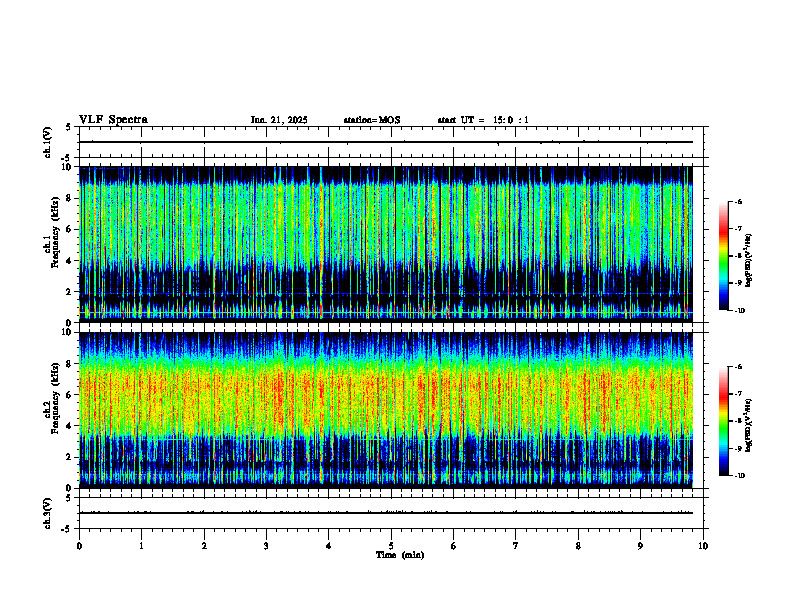Click the ch.2 spectrogram colorbar
The width and height of the screenshot is (792, 612).
(724, 421)
